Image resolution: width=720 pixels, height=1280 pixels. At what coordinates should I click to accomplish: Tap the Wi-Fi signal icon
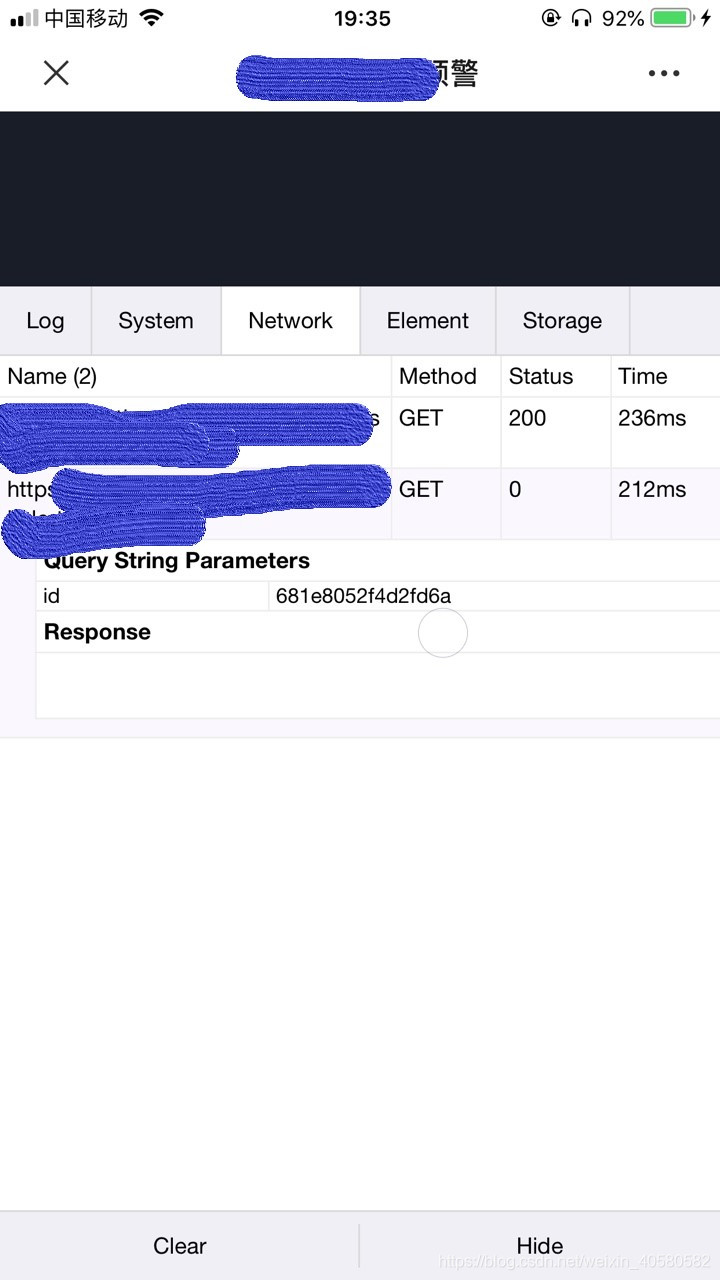pos(151,18)
